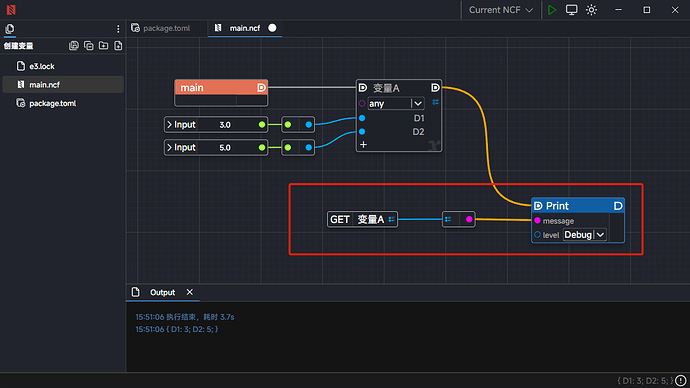Open the Current NCF dropdown
690x388 pixels.
pos(500,10)
